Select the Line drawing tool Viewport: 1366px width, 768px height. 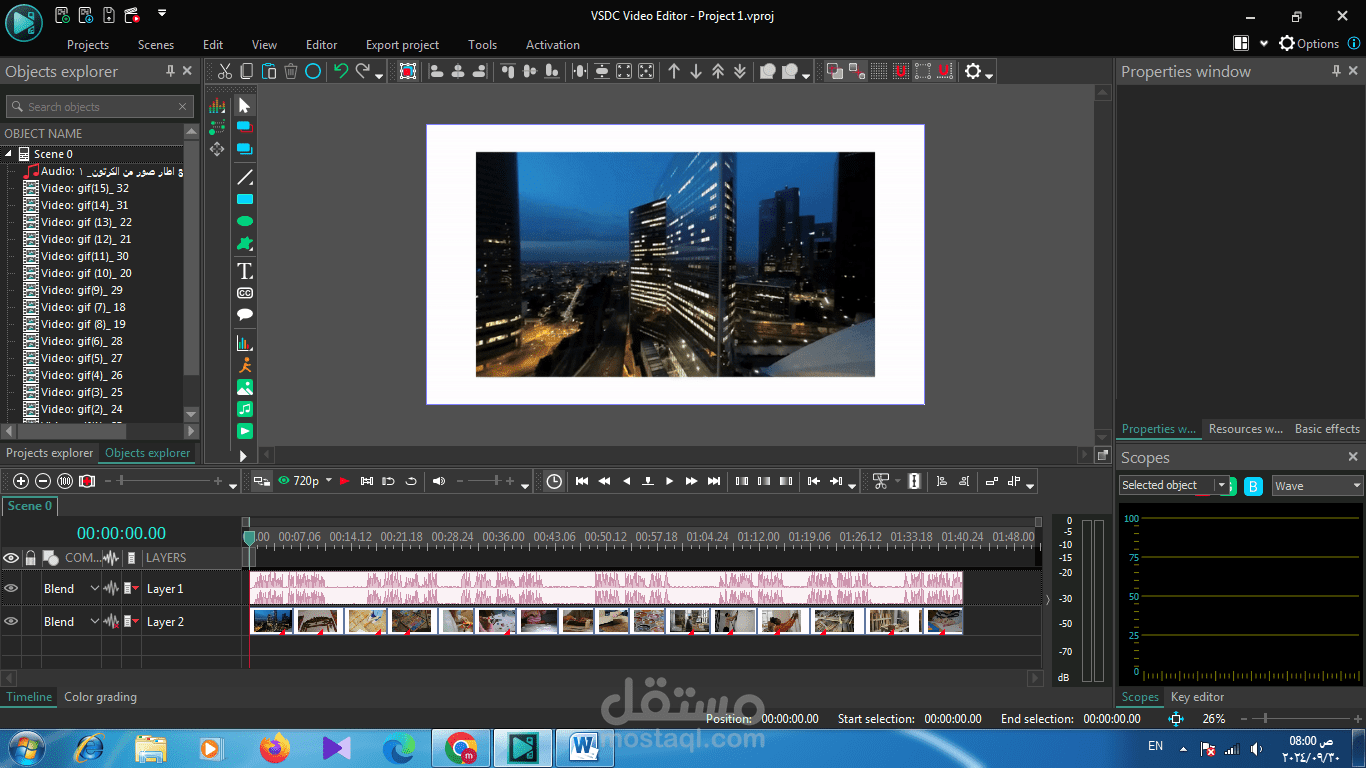pos(245,178)
